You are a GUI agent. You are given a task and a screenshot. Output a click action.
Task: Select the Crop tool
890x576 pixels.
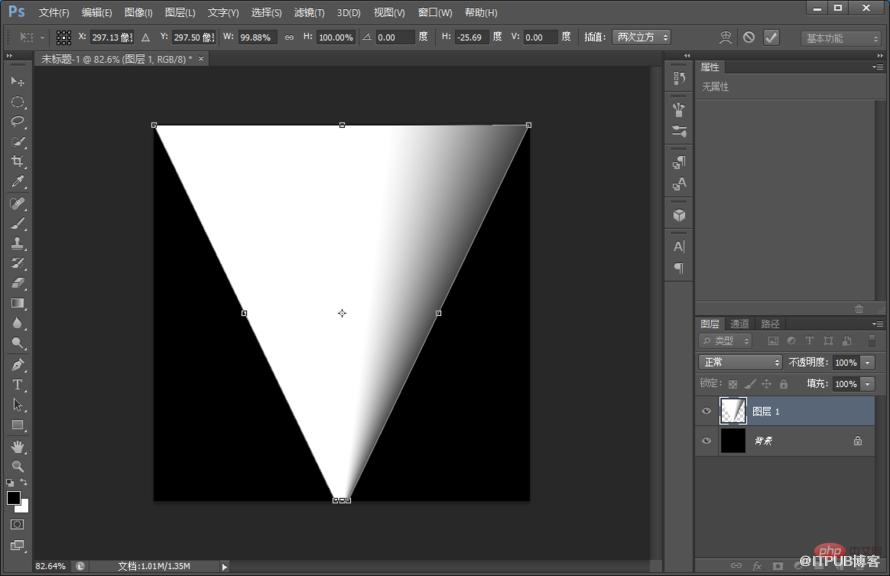coord(18,161)
